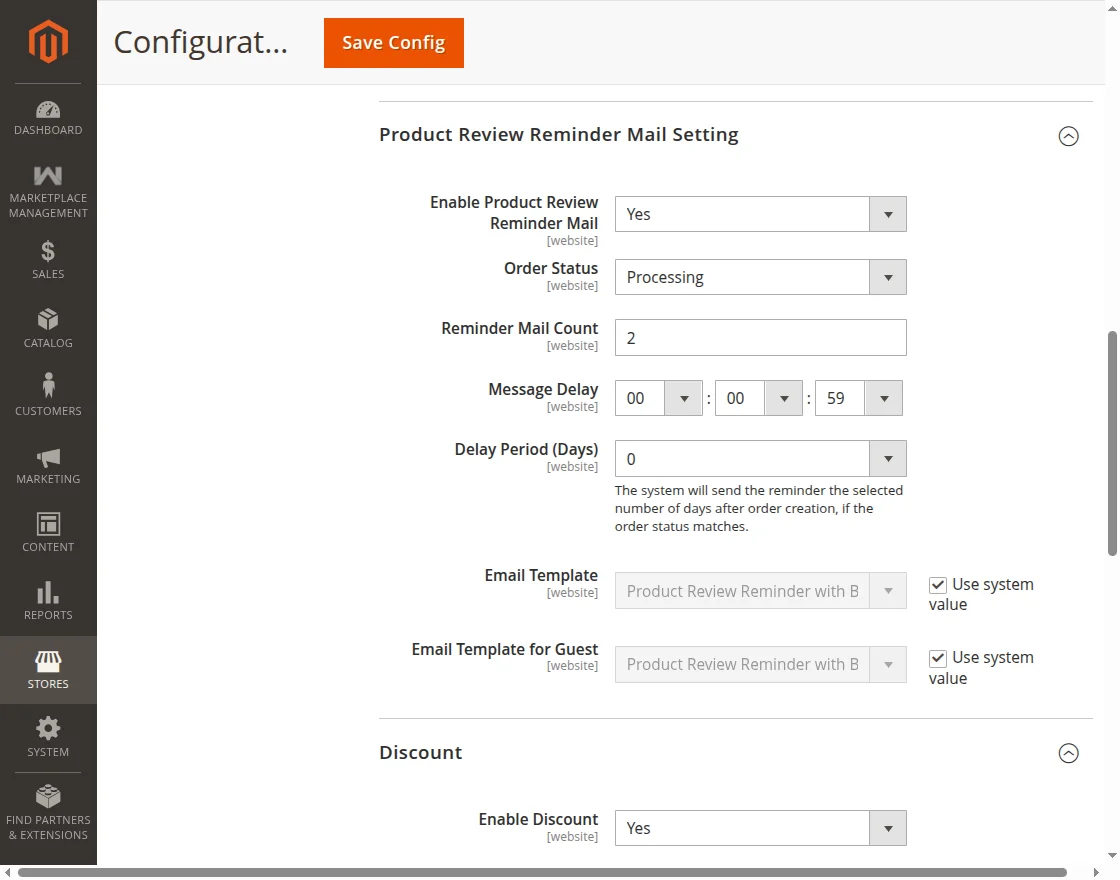Open the Customers person icon
The width and height of the screenshot is (1120, 880).
tap(48, 386)
